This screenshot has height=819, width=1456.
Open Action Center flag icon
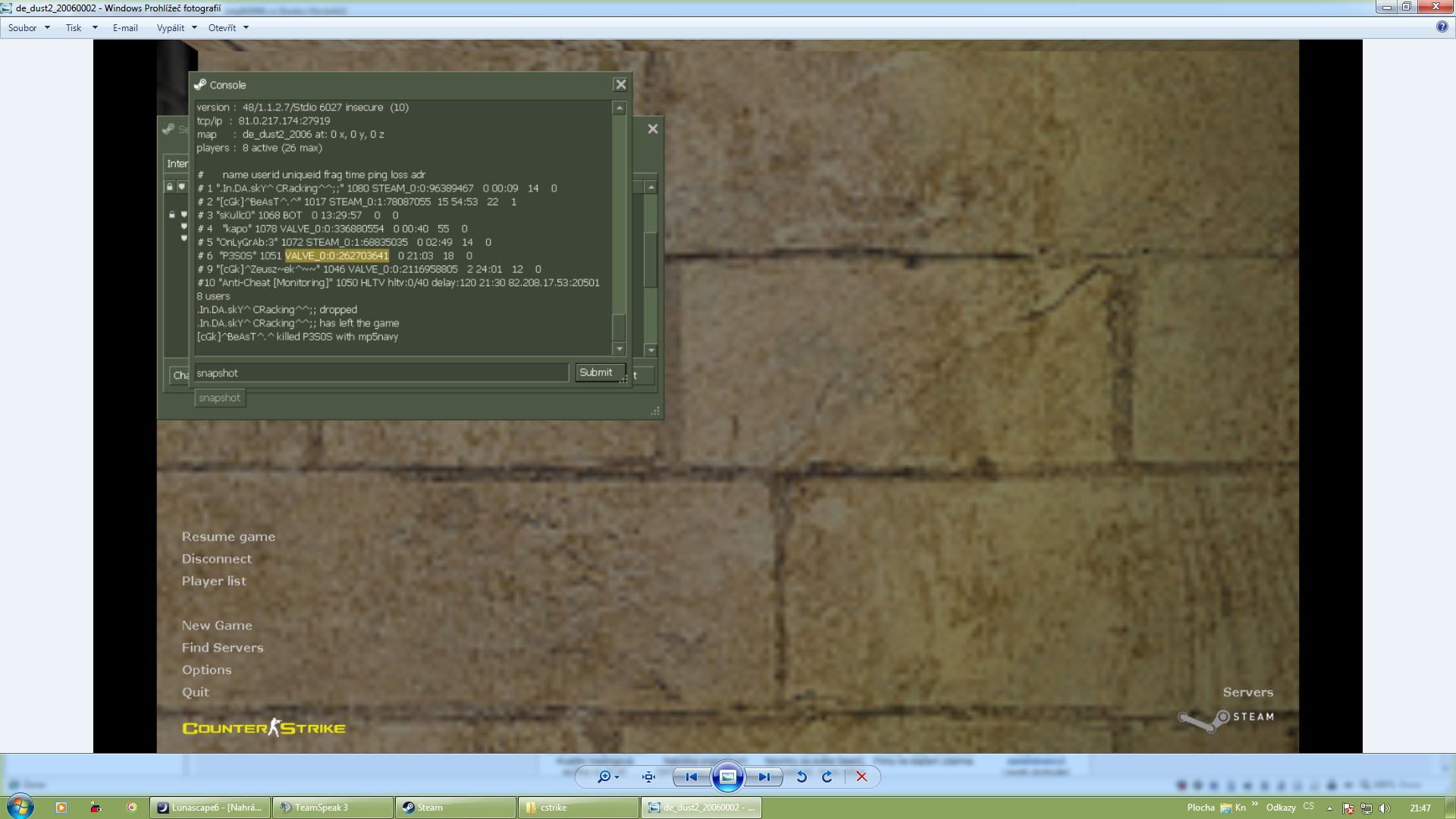pyautogui.click(x=1348, y=808)
